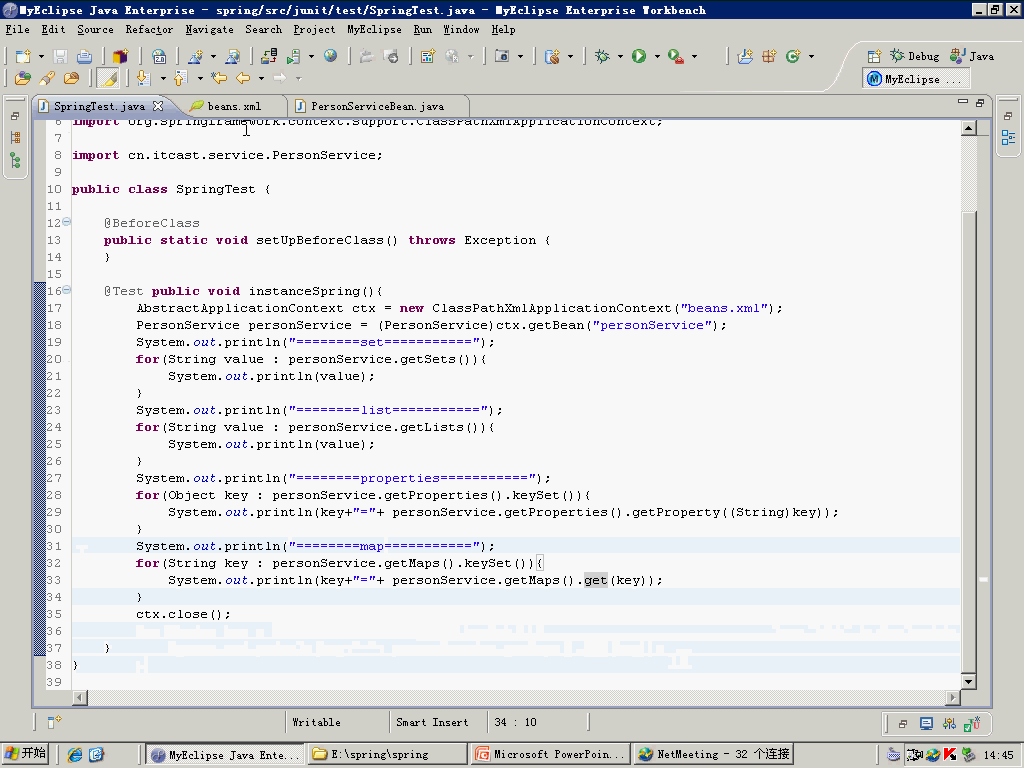Screen dimensions: 1024x768
Task: Open the Window menu
Action: click(x=461, y=29)
